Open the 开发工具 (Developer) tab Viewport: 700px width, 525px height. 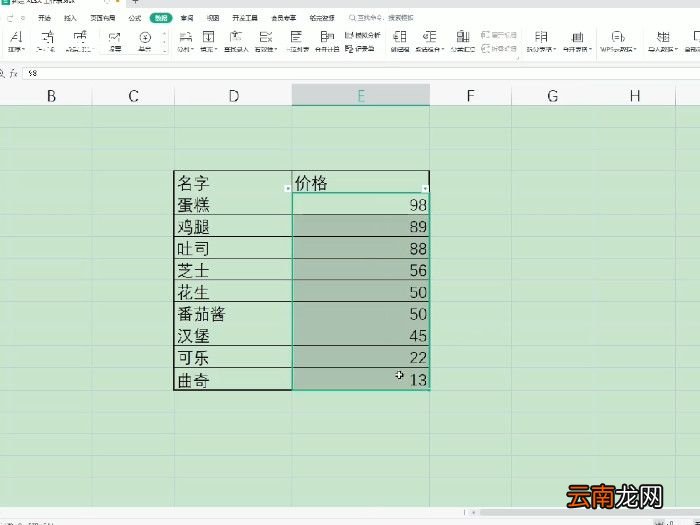click(245, 18)
